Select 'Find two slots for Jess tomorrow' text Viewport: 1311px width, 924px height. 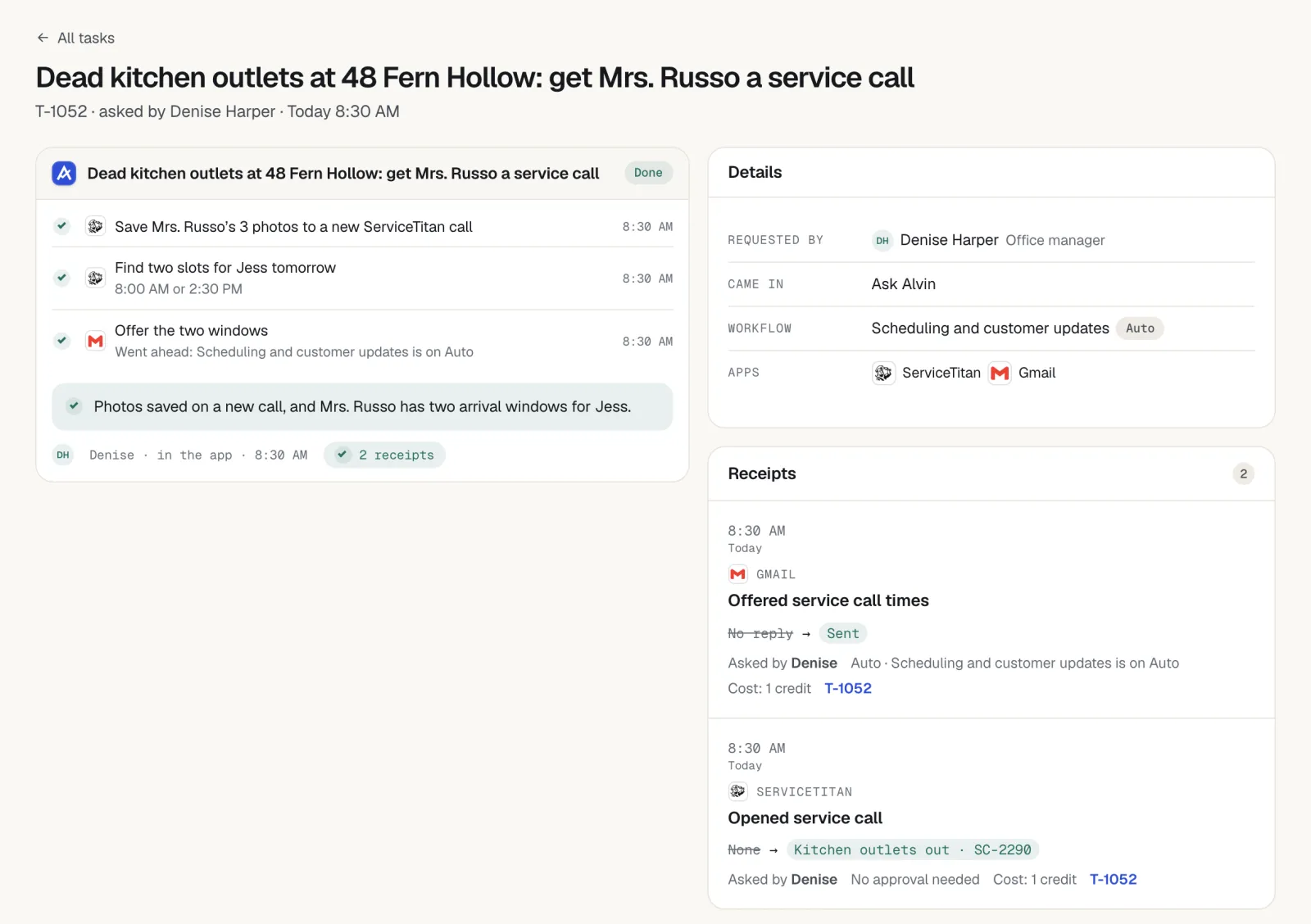coord(225,268)
